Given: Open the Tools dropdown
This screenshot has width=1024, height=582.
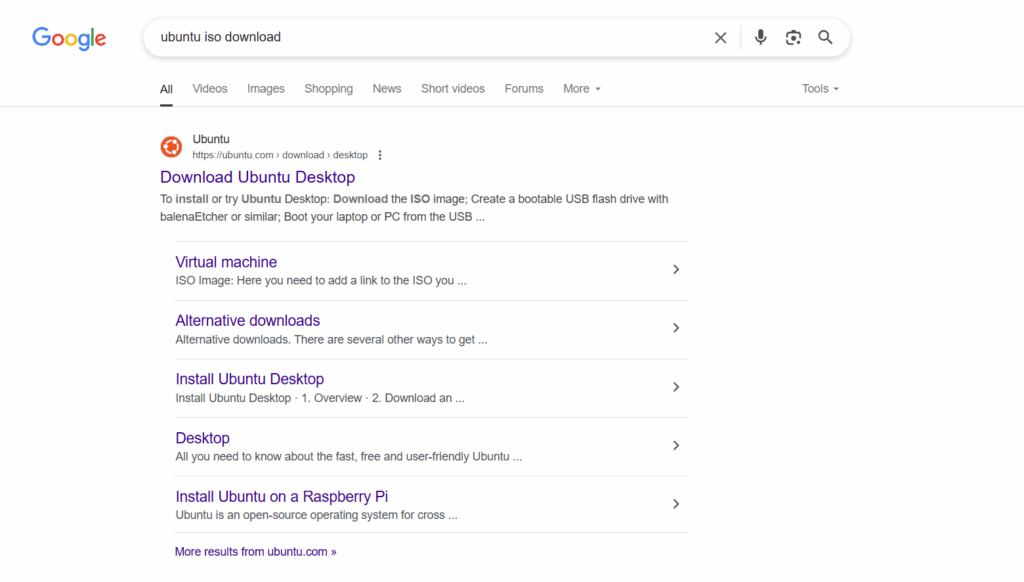Looking at the screenshot, I should click(820, 89).
